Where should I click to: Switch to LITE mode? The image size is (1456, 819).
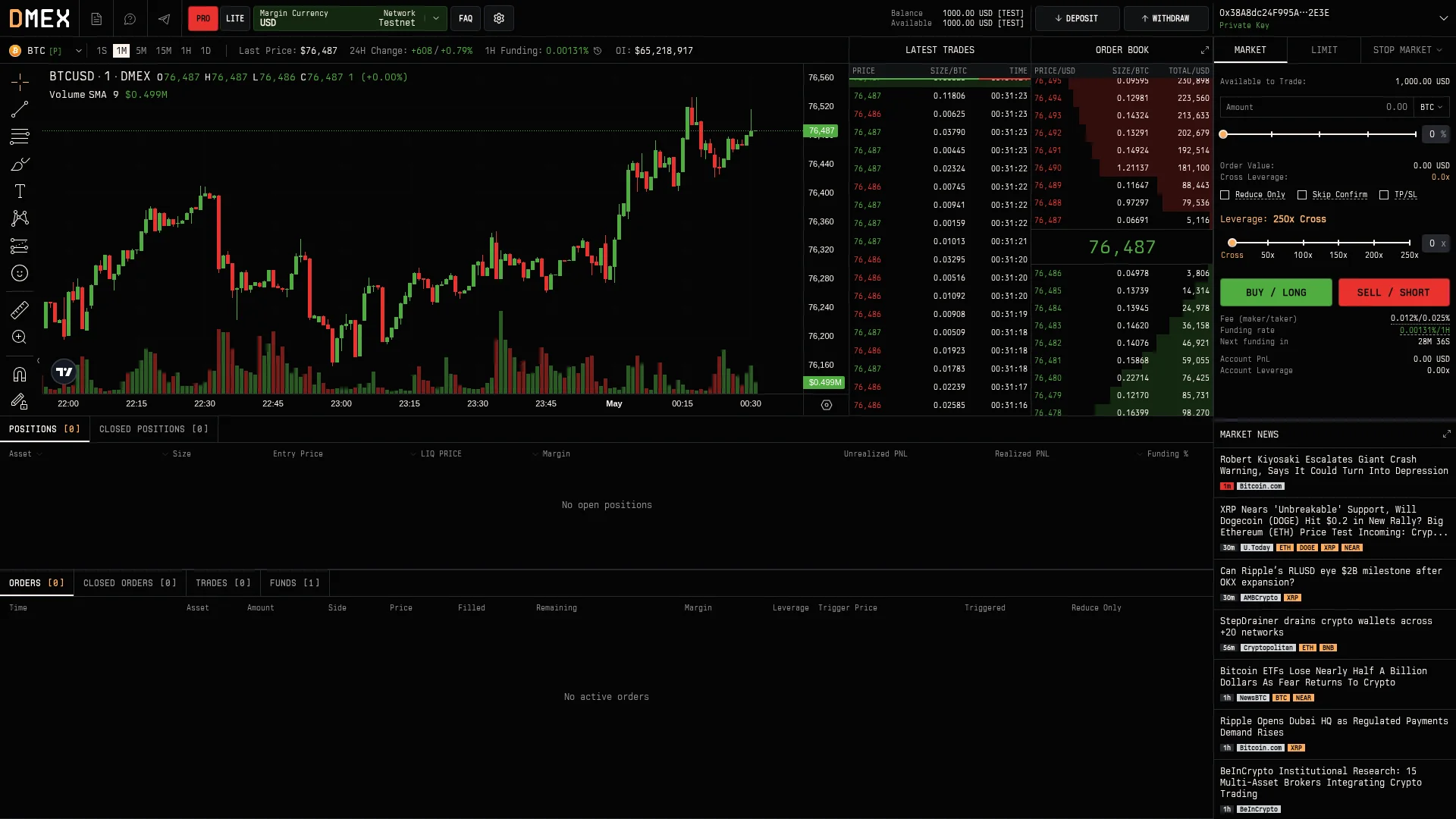(x=235, y=19)
